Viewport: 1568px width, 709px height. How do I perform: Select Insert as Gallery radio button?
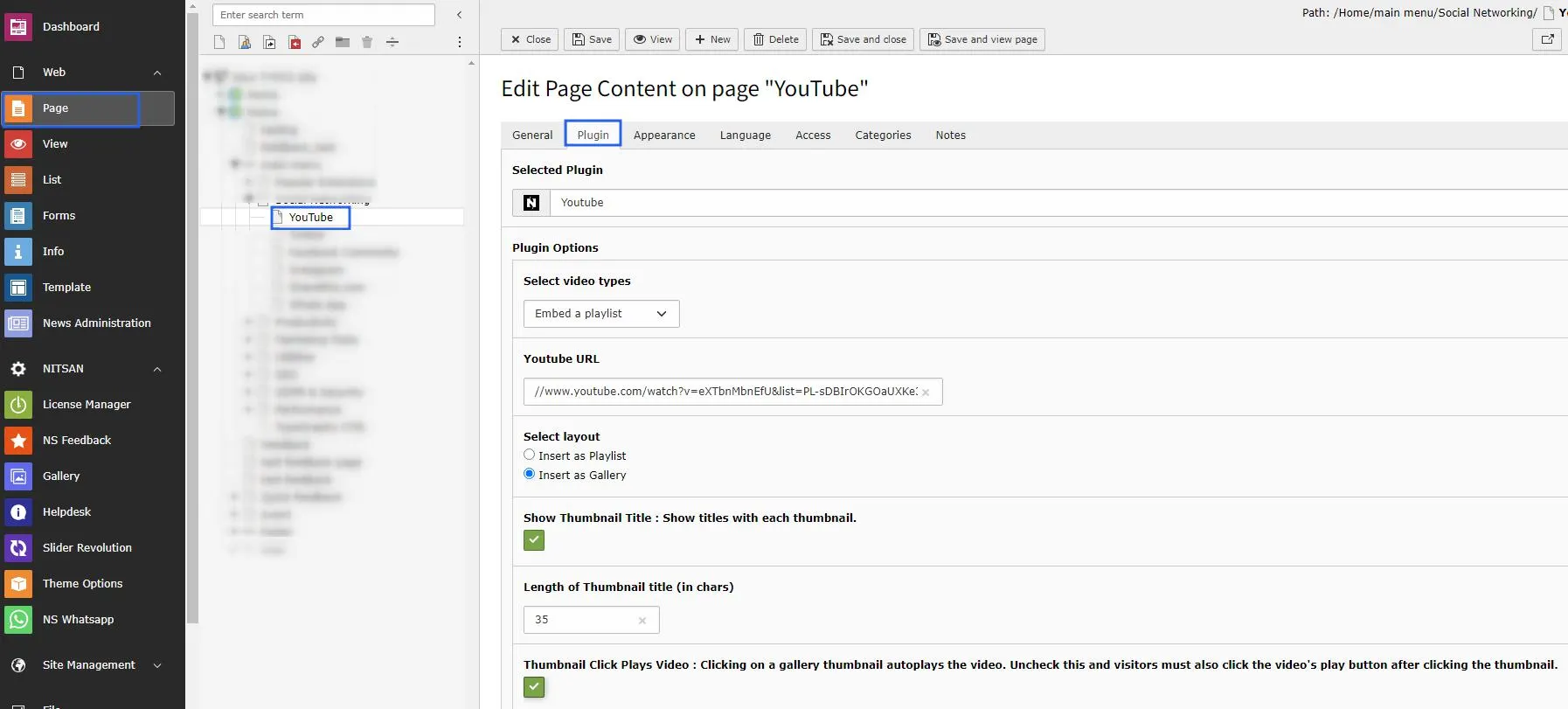[529, 474]
